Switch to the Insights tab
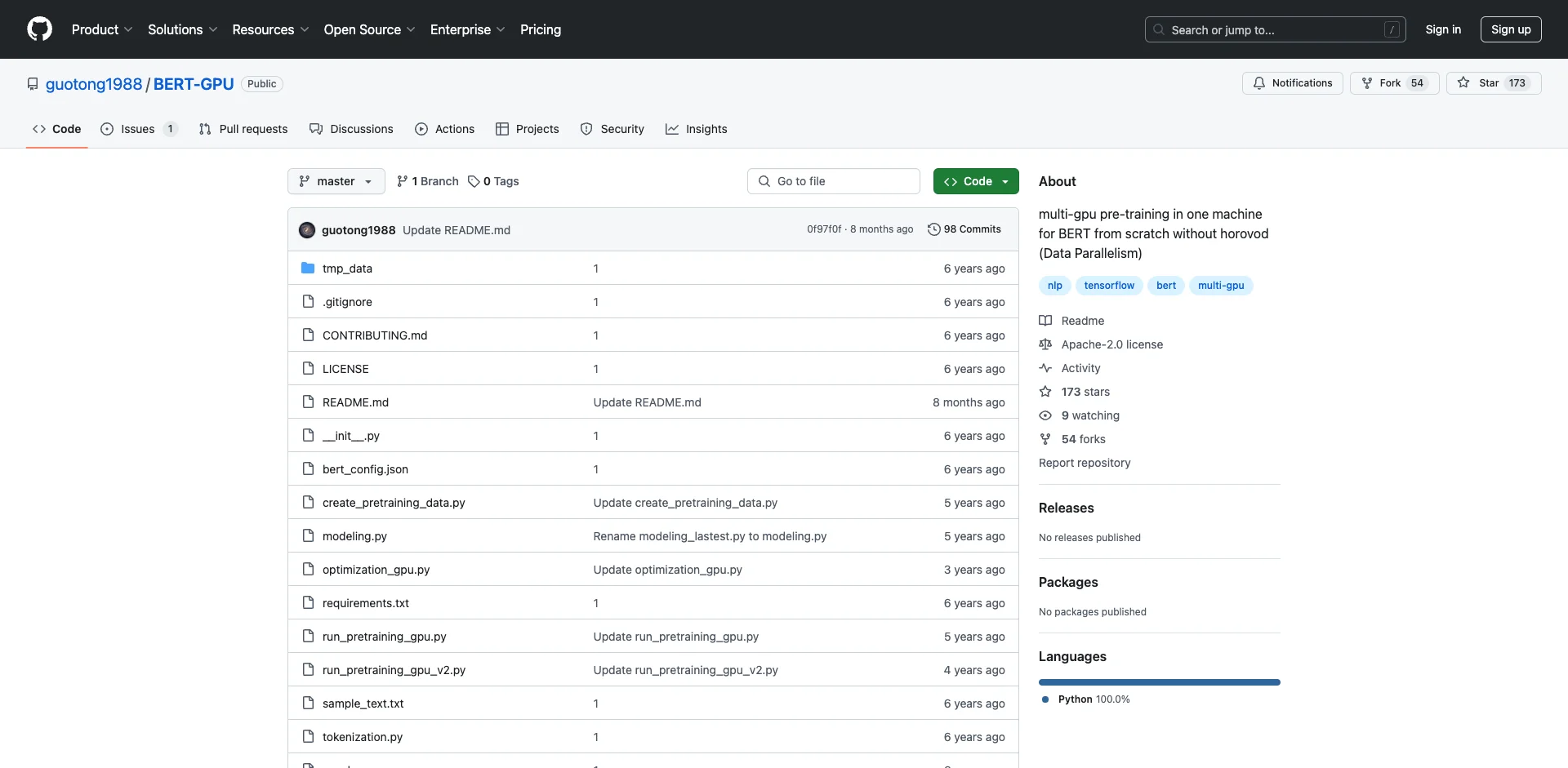The image size is (1568, 768). [x=696, y=129]
